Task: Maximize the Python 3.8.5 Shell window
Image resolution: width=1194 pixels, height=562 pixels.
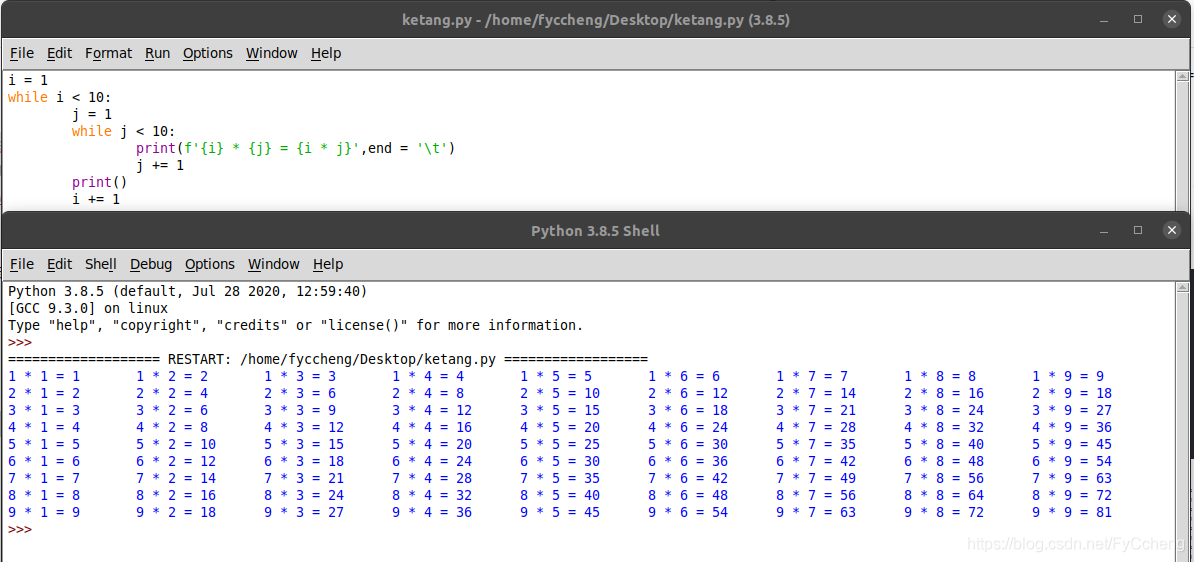Action: point(1138,230)
